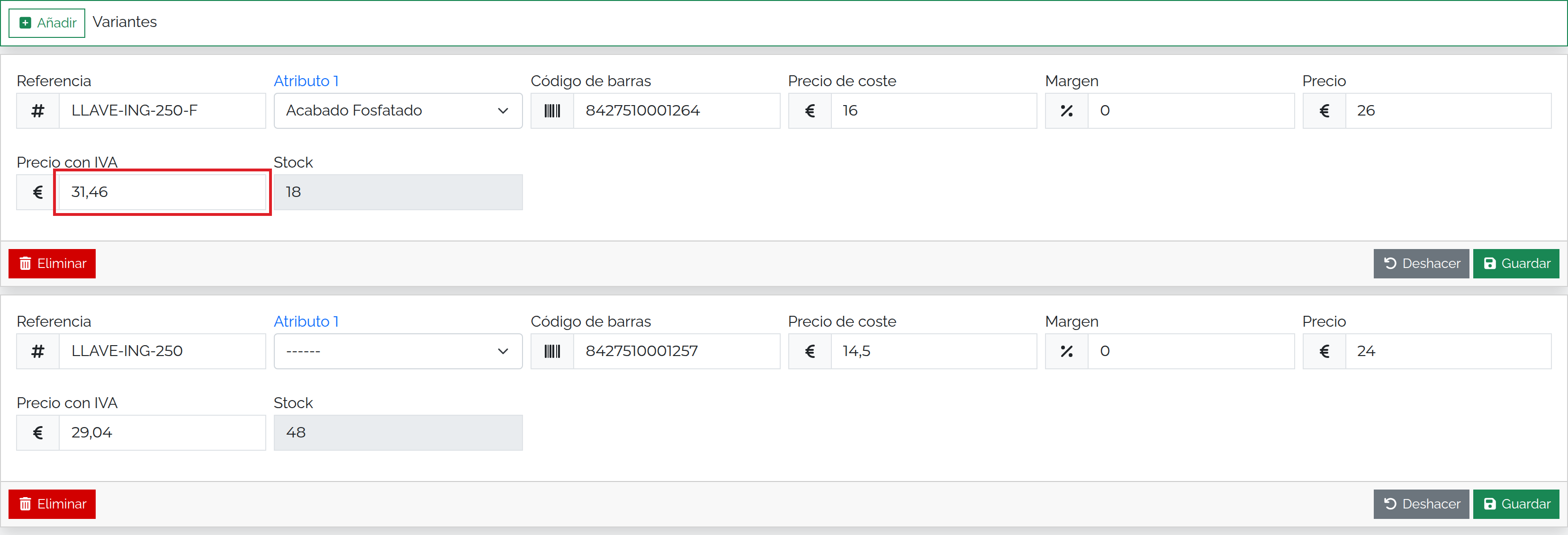Viewport: 1568px width, 535px height.
Task: Click the percent icon in first variant Margen
Action: [1066, 111]
